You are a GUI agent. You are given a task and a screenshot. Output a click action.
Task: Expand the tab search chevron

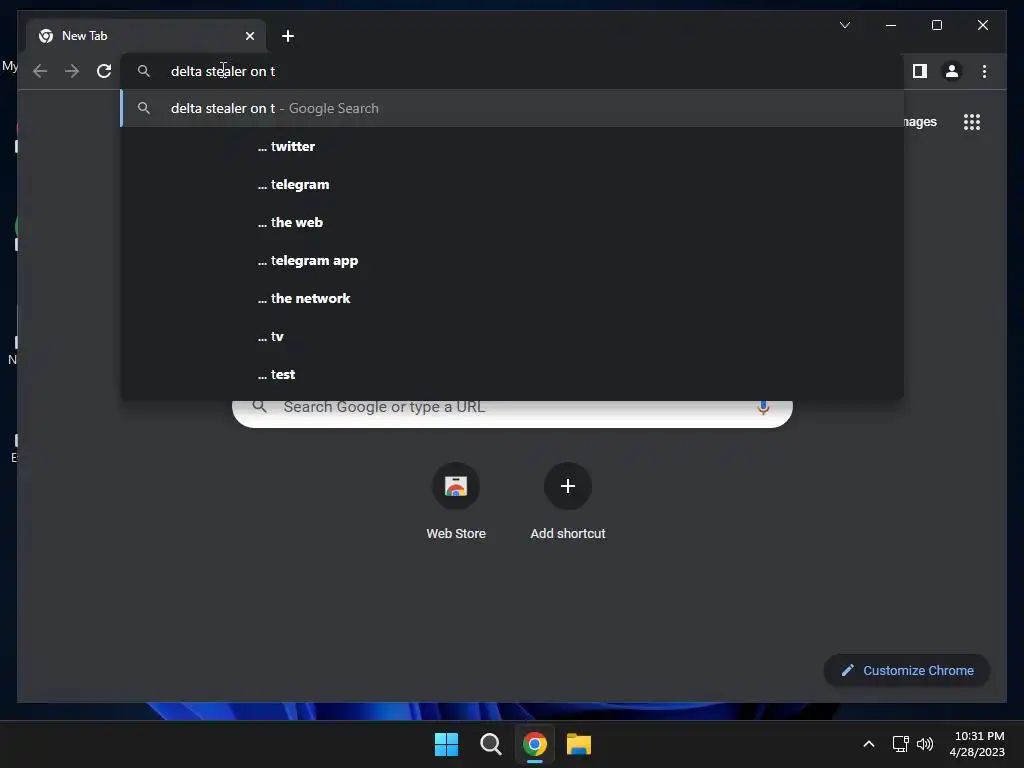tap(844, 25)
